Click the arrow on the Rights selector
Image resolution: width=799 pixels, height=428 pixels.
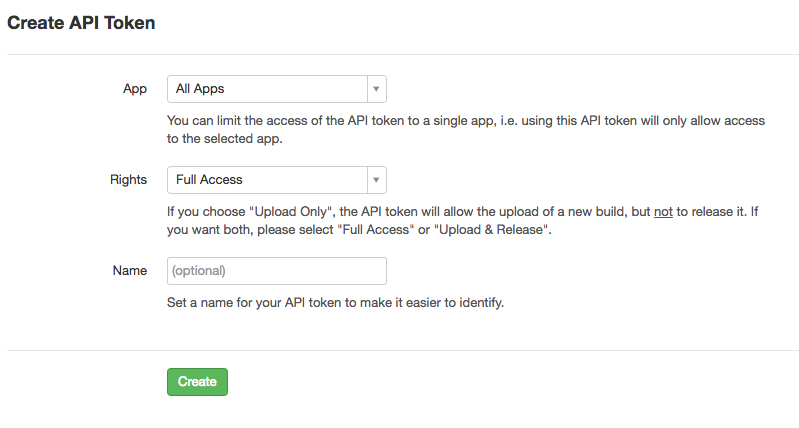pyautogui.click(x=376, y=180)
